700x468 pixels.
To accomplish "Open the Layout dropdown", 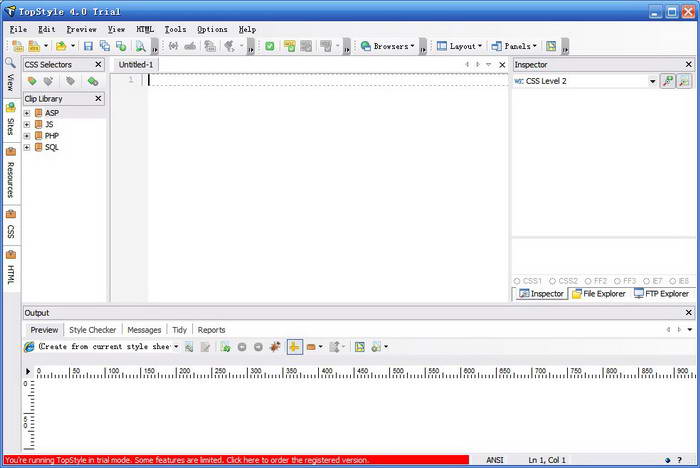I will click(460, 46).
